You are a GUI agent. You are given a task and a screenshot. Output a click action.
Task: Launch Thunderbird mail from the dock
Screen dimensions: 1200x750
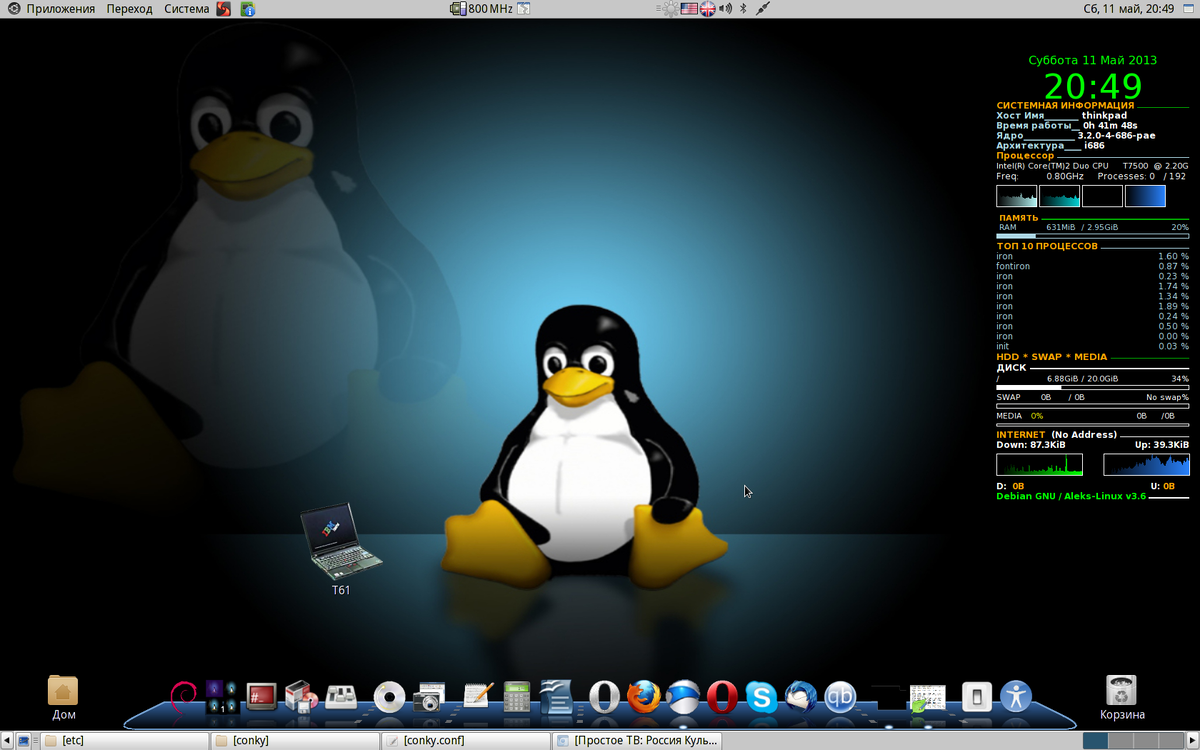point(801,696)
